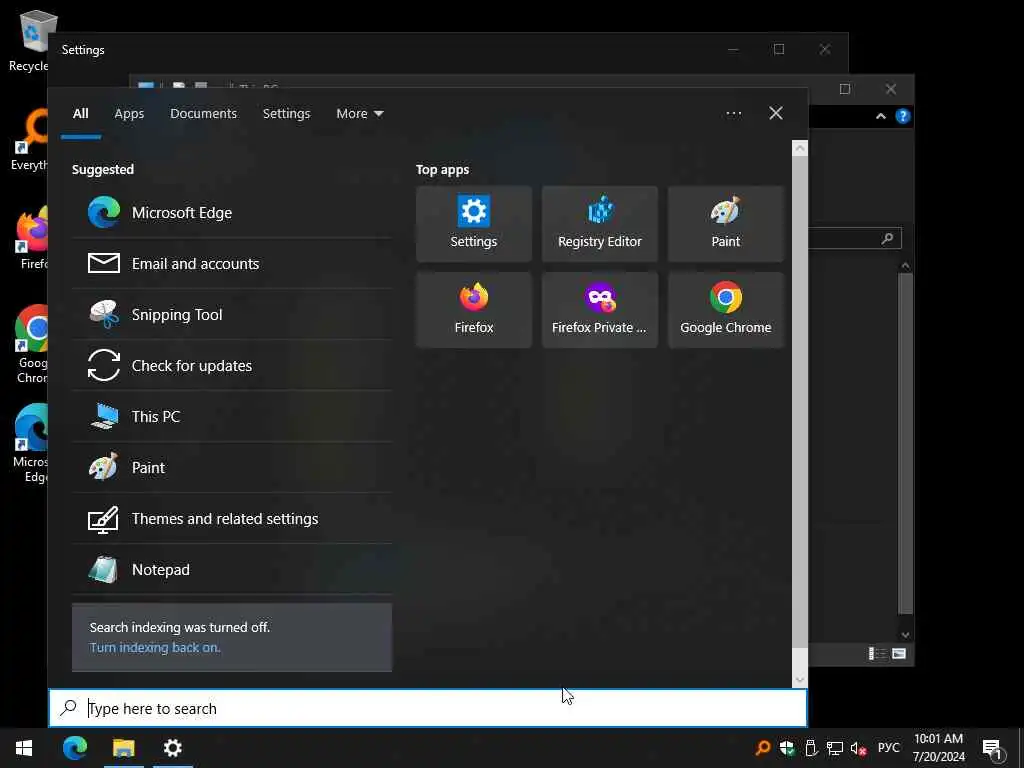
Task: Open Email and accounts suggestion
Action: click(232, 264)
